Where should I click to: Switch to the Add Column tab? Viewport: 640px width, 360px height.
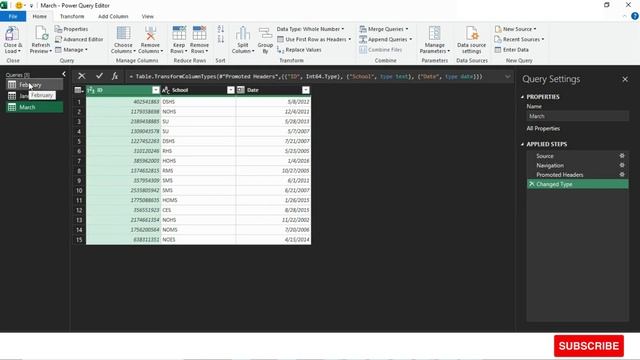click(113, 16)
